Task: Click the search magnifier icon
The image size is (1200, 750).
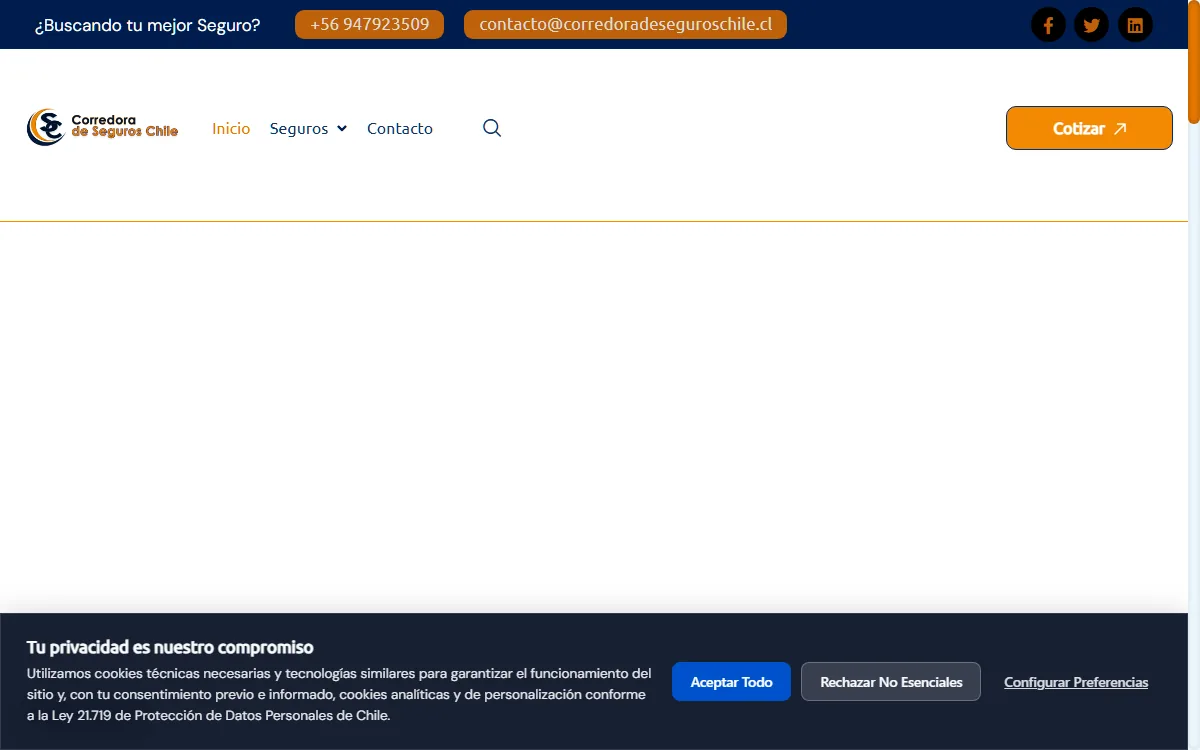Action: pos(492,128)
